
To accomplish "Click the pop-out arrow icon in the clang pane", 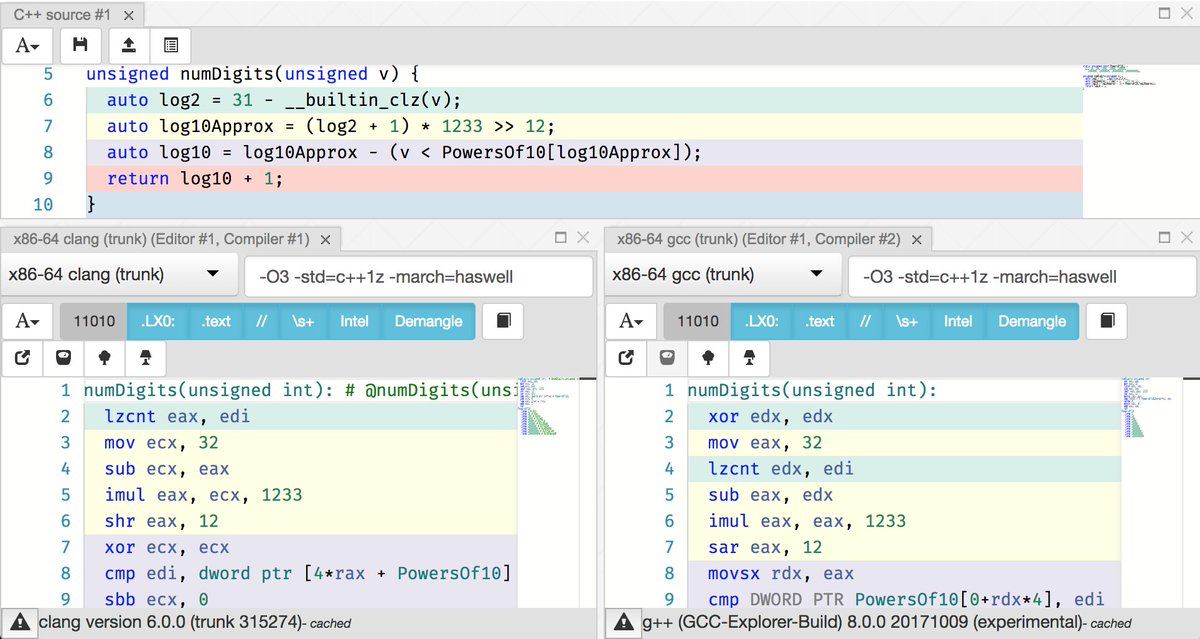I will (x=22, y=357).
